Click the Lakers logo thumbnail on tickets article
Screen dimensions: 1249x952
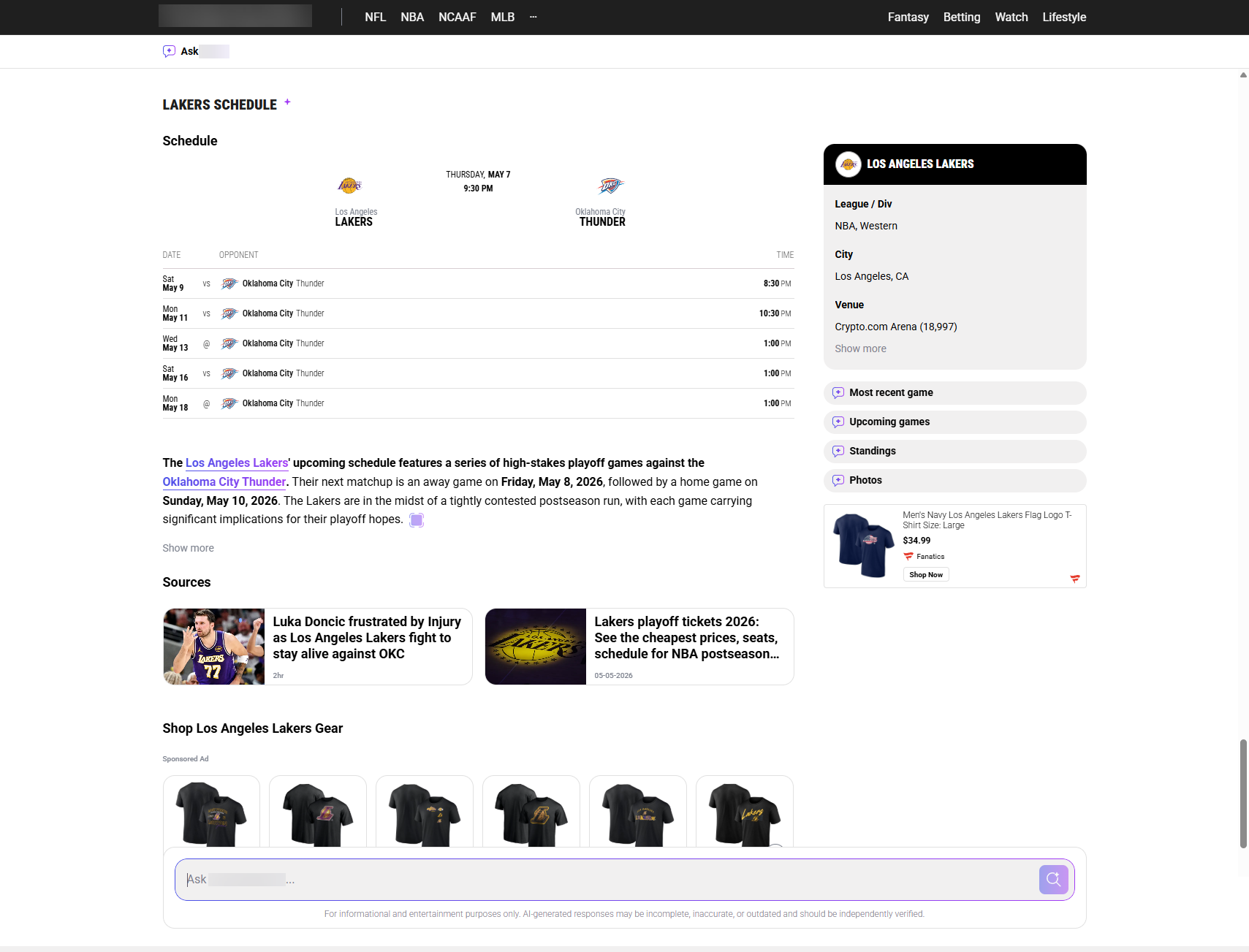[x=536, y=647]
